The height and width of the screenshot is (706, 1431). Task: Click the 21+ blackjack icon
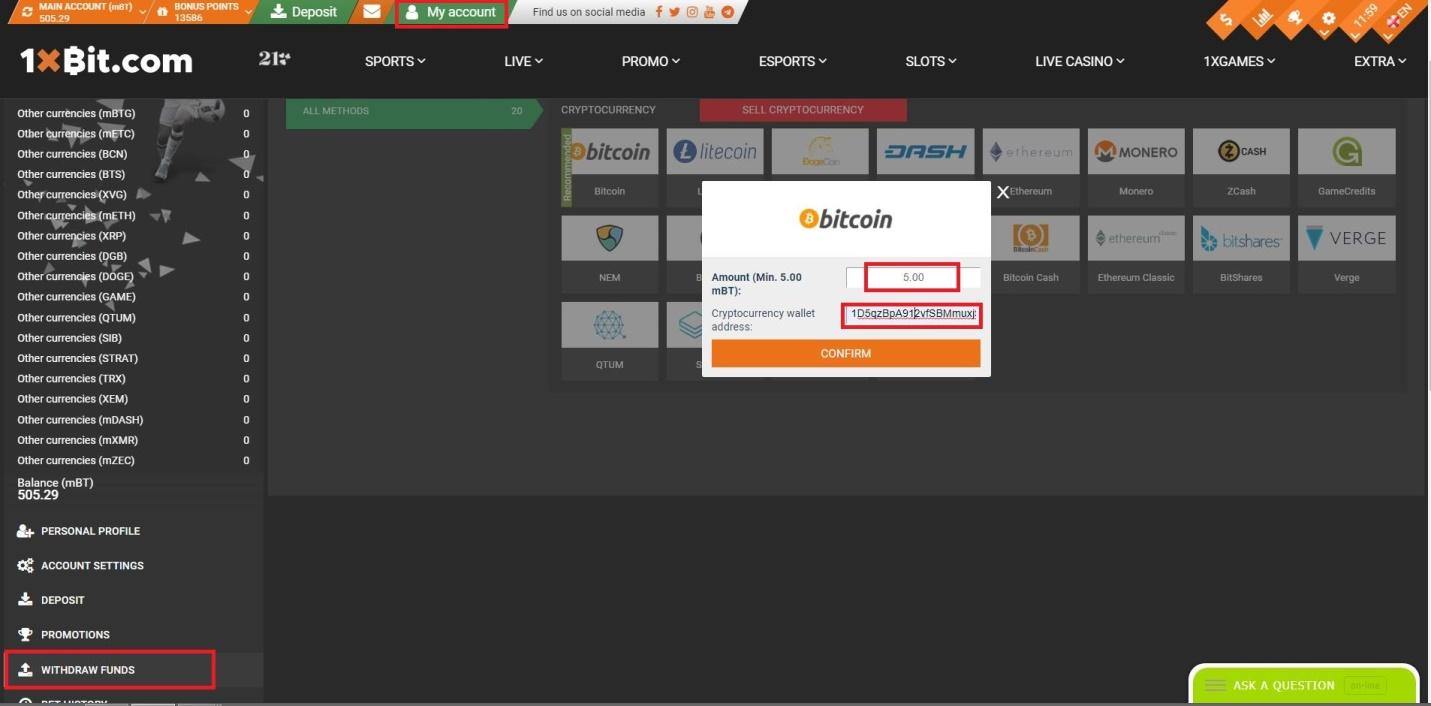tap(273, 60)
